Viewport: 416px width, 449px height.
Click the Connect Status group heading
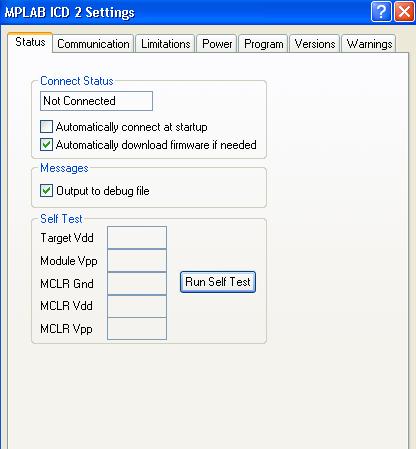77,81
